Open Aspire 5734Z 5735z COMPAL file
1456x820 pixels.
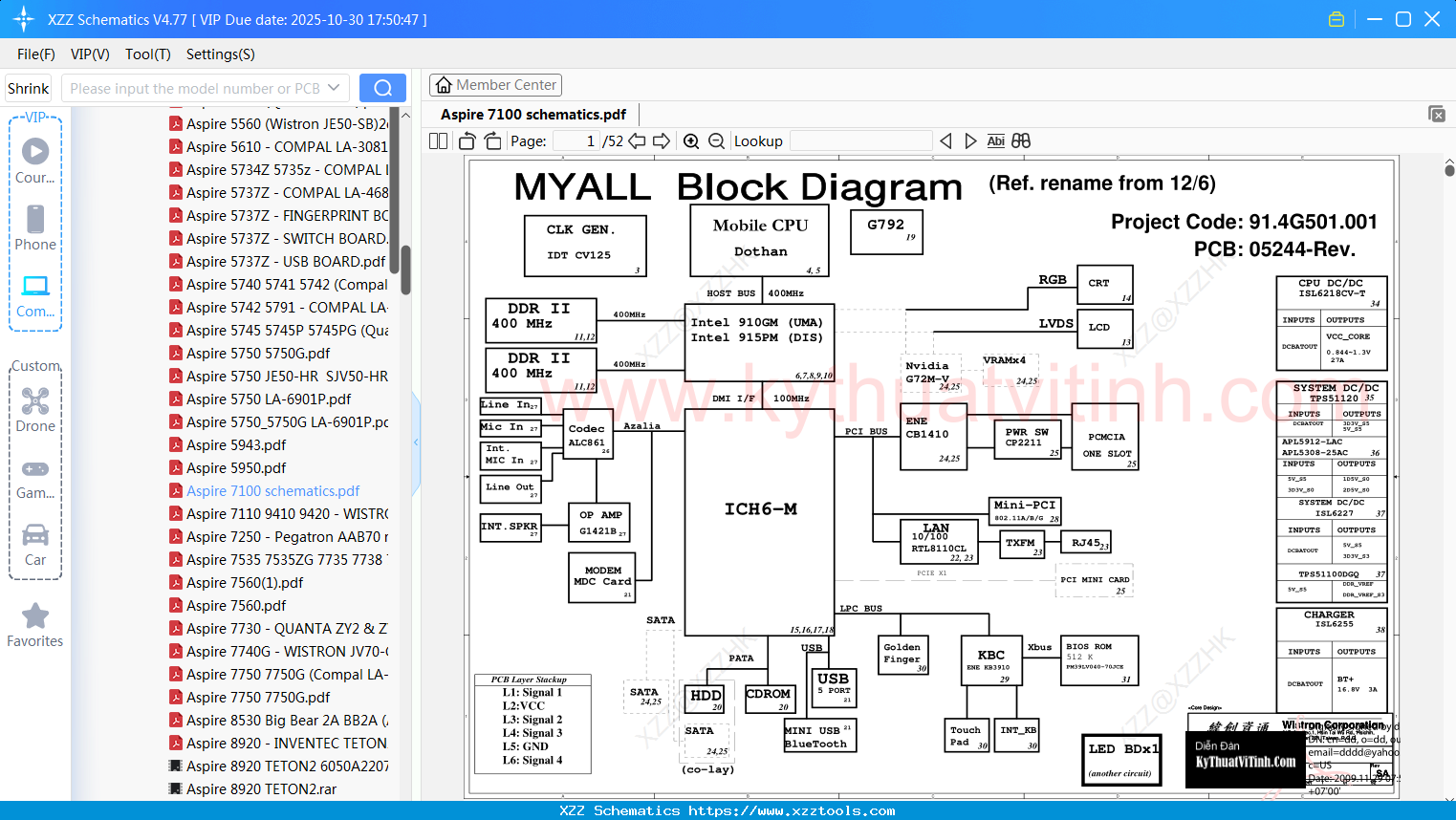287,169
